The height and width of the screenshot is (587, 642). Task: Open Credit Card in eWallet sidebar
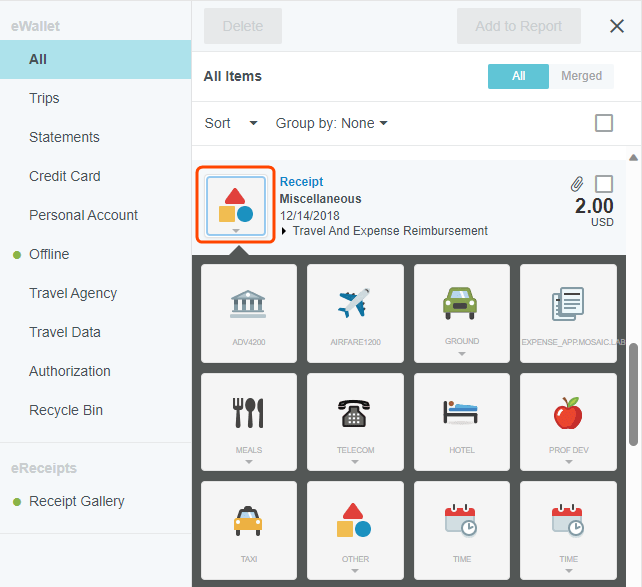click(65, 176)
